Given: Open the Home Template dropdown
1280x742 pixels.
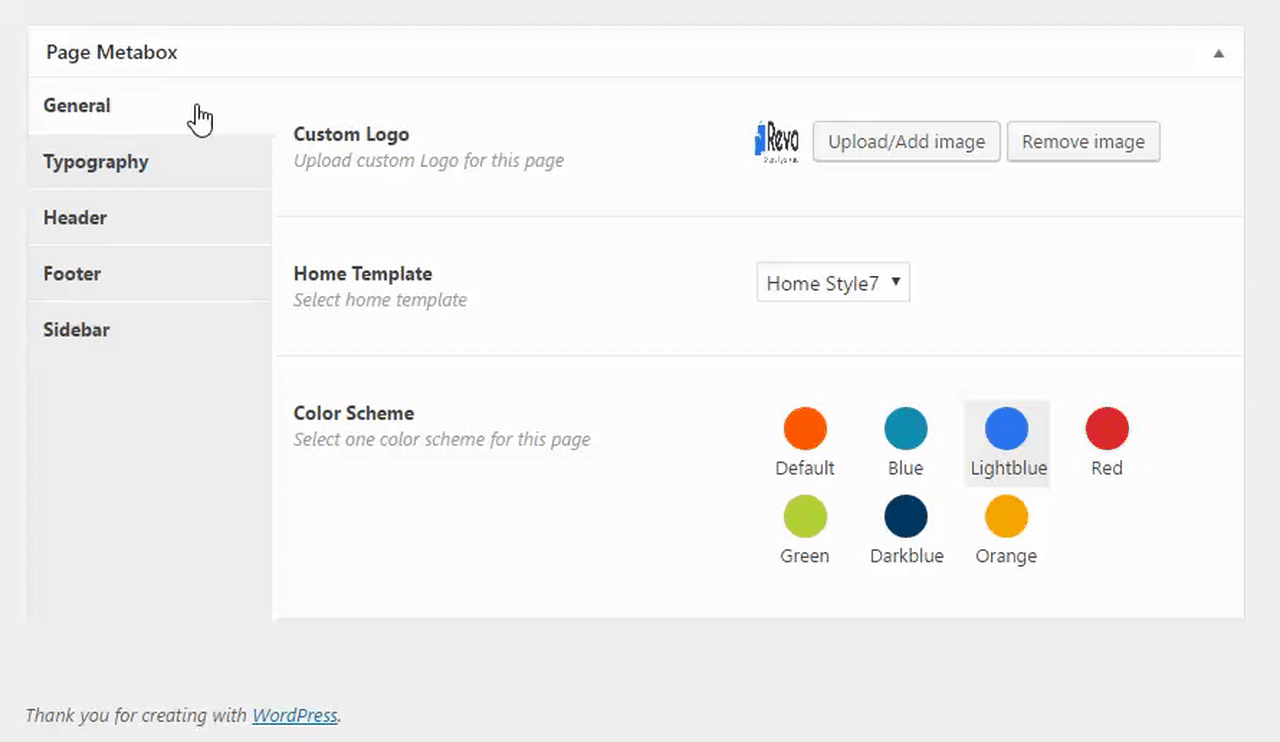Looking at the screenshot, I should click(833, 283).
